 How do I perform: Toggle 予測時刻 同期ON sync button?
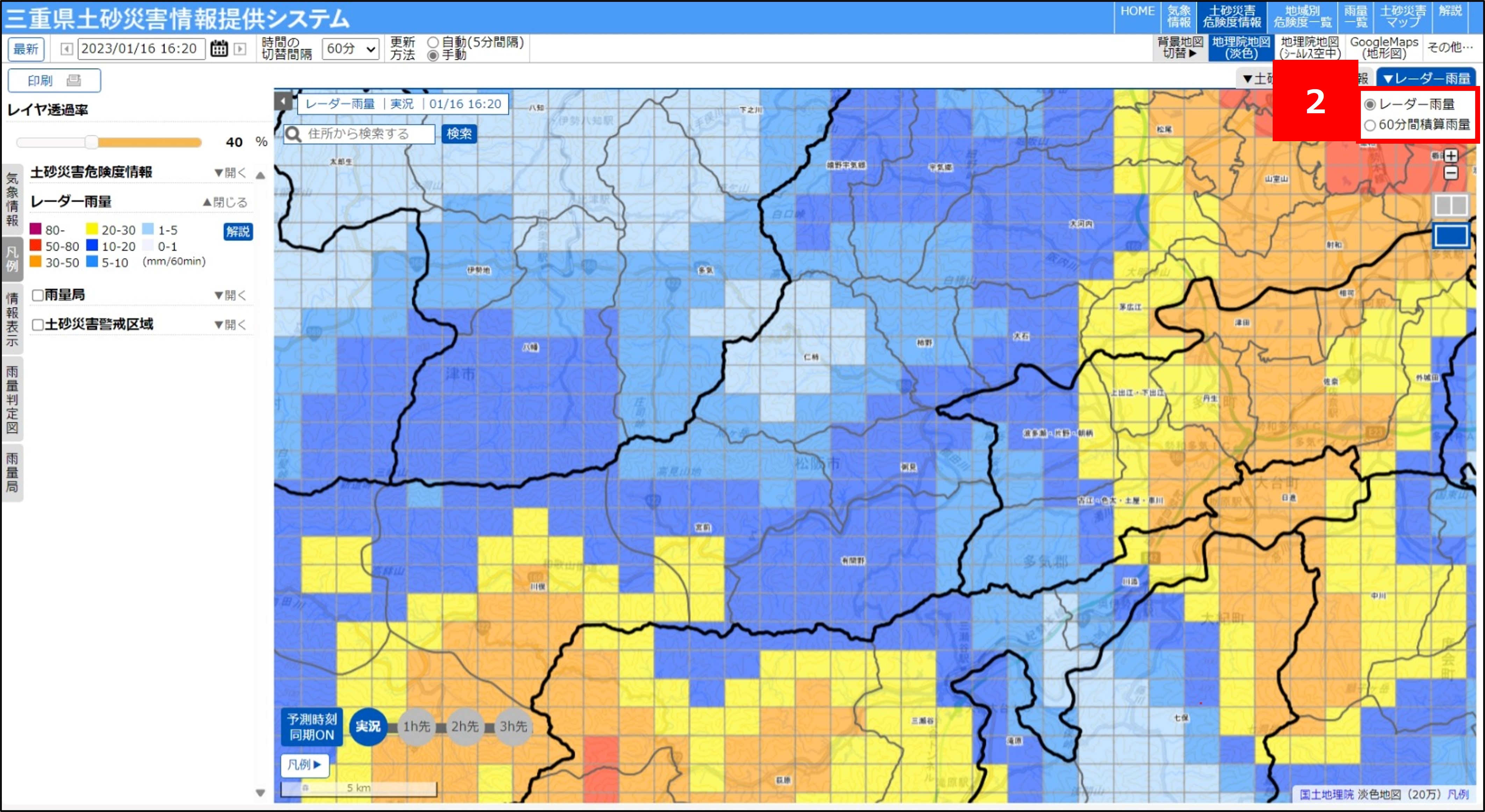coord(312,727)
